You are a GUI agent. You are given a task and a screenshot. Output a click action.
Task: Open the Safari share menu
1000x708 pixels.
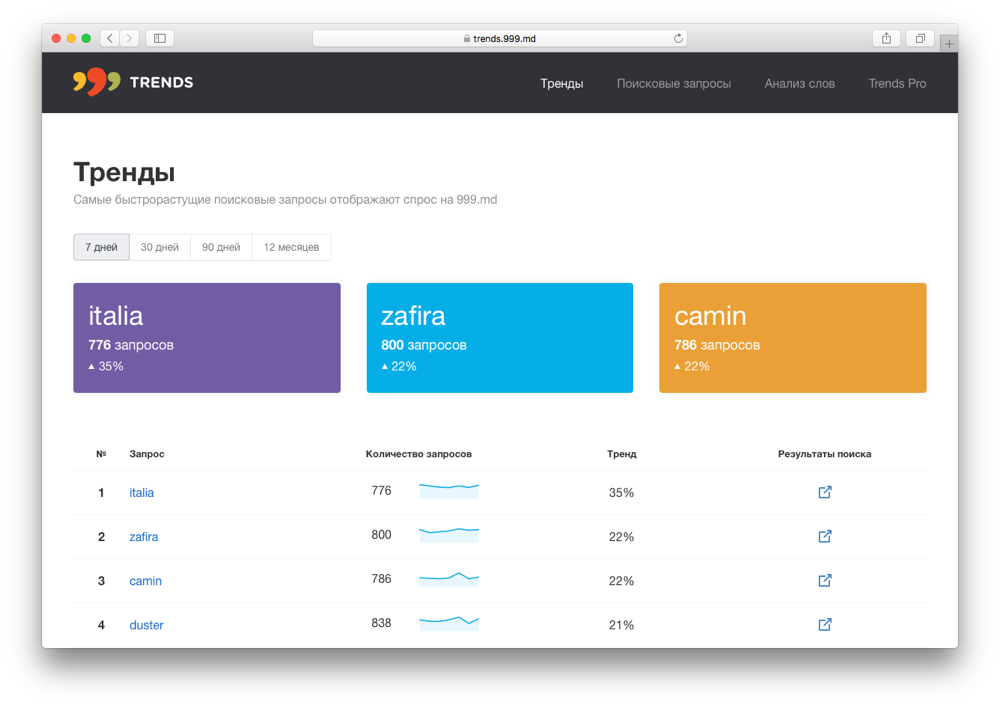coord(886,38)
